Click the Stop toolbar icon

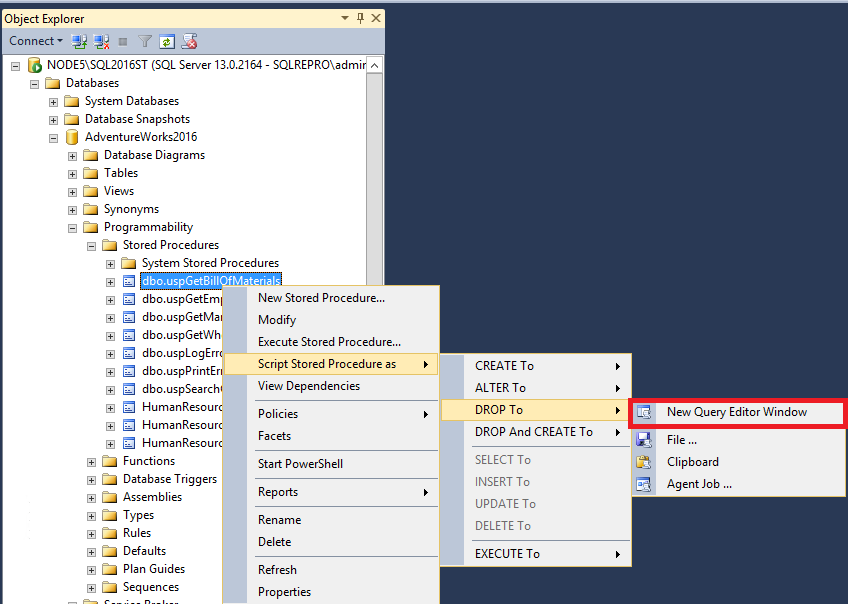coord(123,41)
